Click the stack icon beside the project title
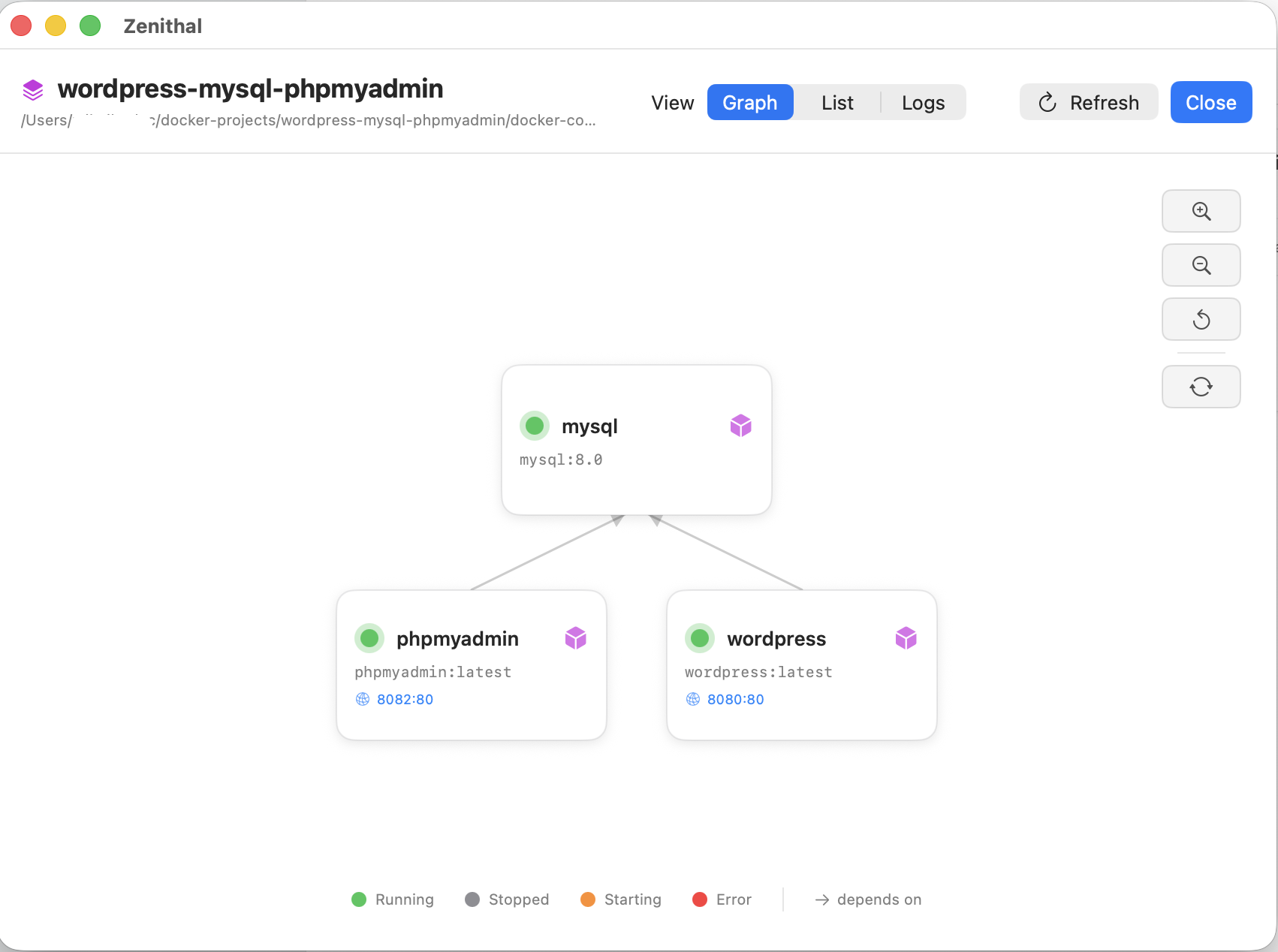The height and width of the screenshot is (952, 1278). pyautogui.click(x=32, y=89)
